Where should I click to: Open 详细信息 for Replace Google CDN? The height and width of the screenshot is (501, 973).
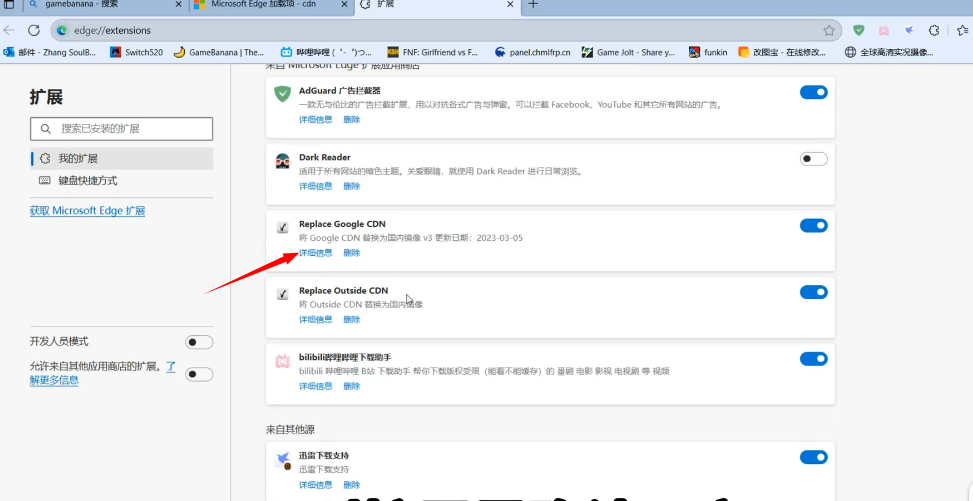(315, 253)
